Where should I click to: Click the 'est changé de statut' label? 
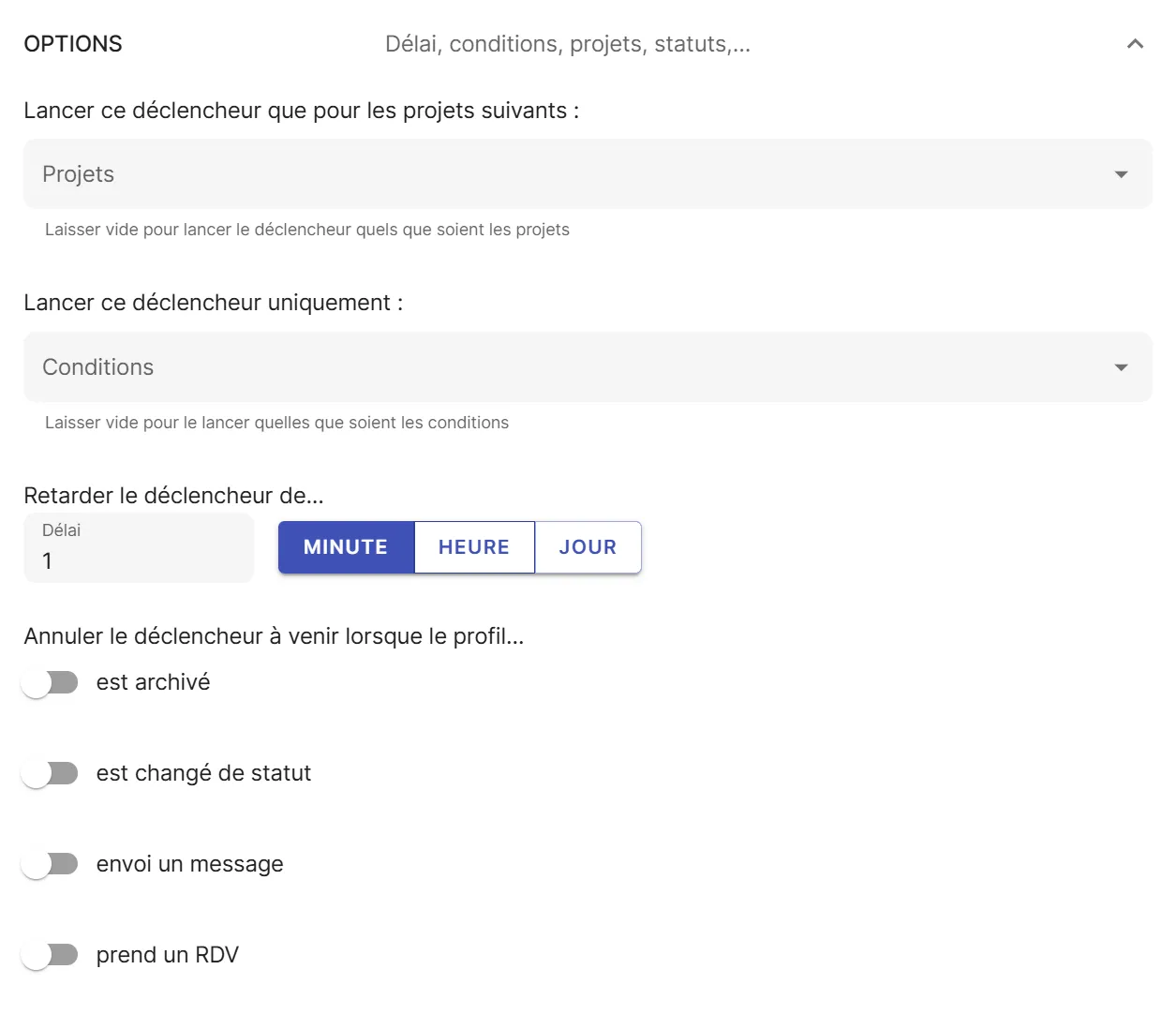point(203,773)
